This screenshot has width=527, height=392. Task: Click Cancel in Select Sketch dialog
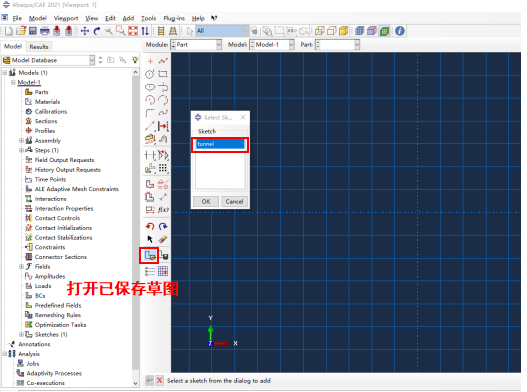pos(234,201)
